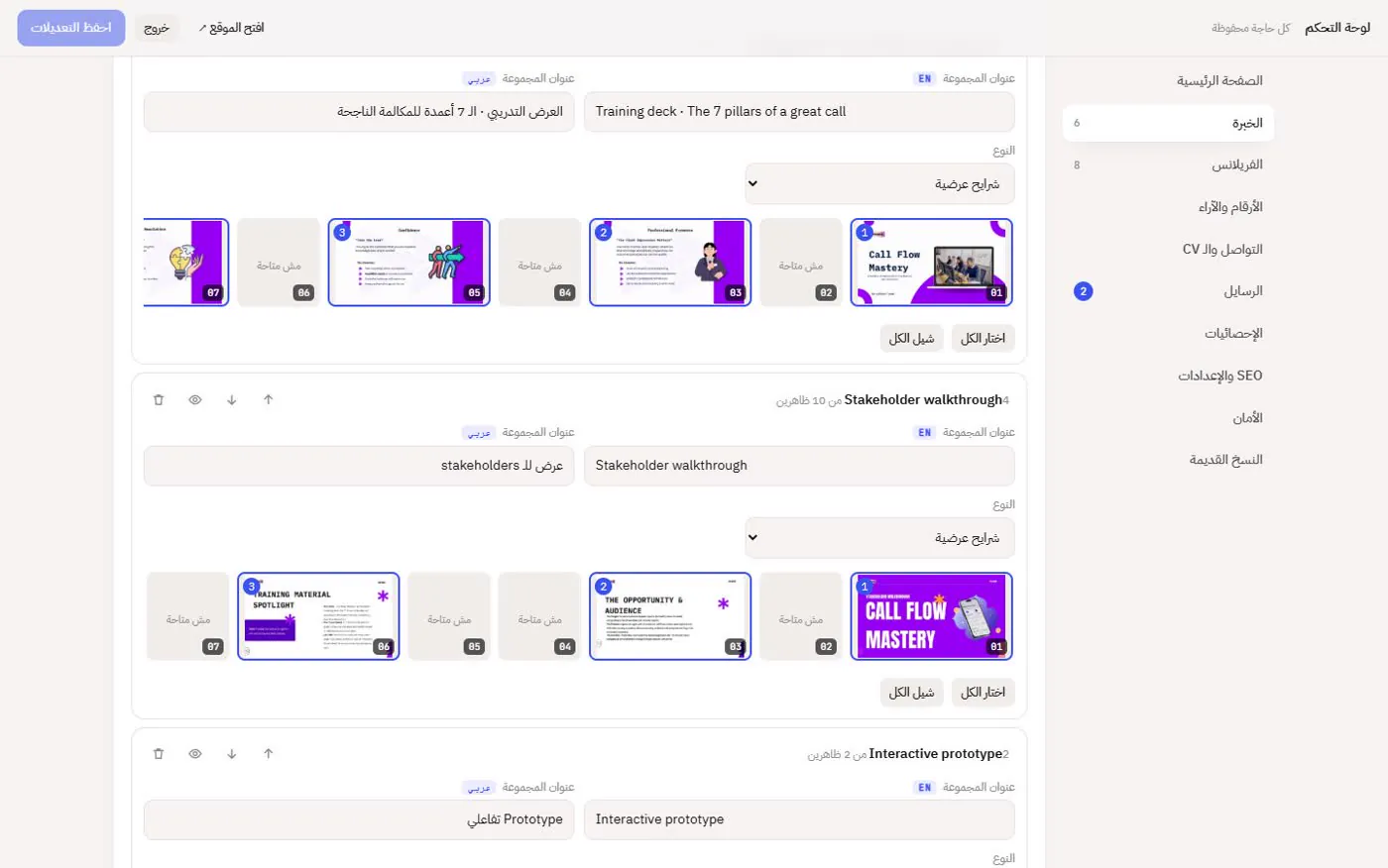
Task: Toggle Training deck slide 05 thumbnail
Action: 409,263
